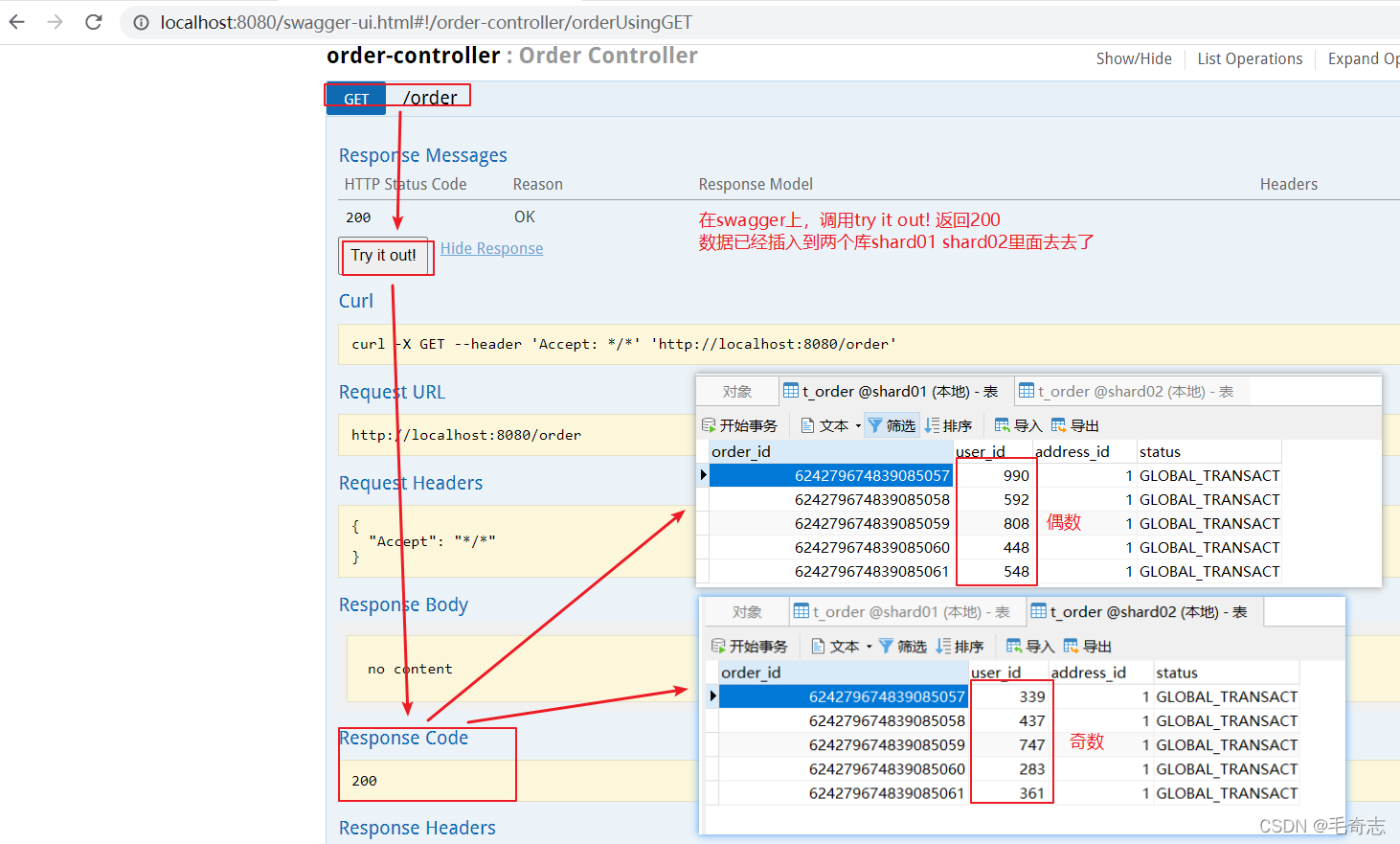
Task: Click the order_id column header in shard01 table
Action: tap(831, 452)
